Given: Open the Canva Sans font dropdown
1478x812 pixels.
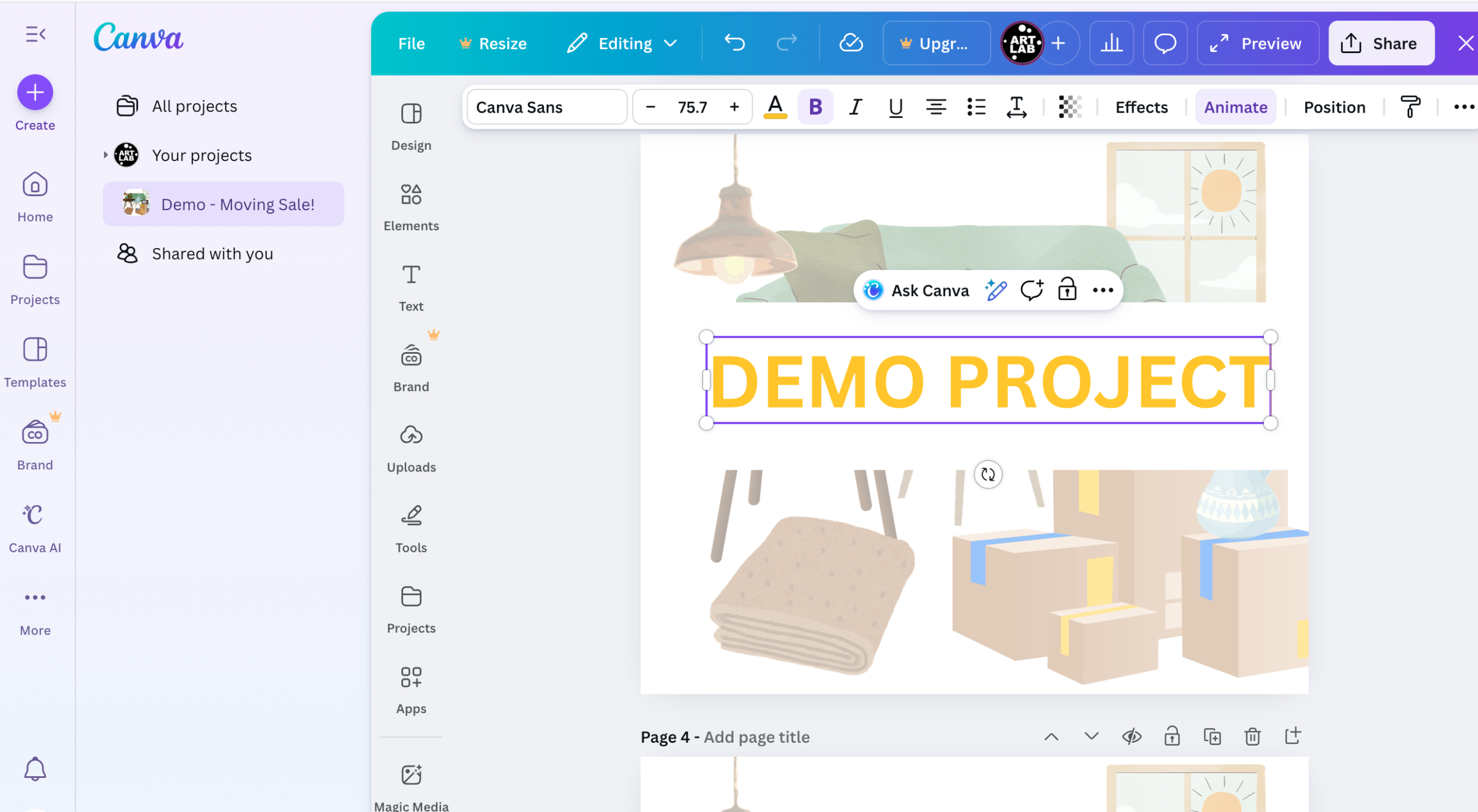Looking at the screenshot, I should (546, 107).
